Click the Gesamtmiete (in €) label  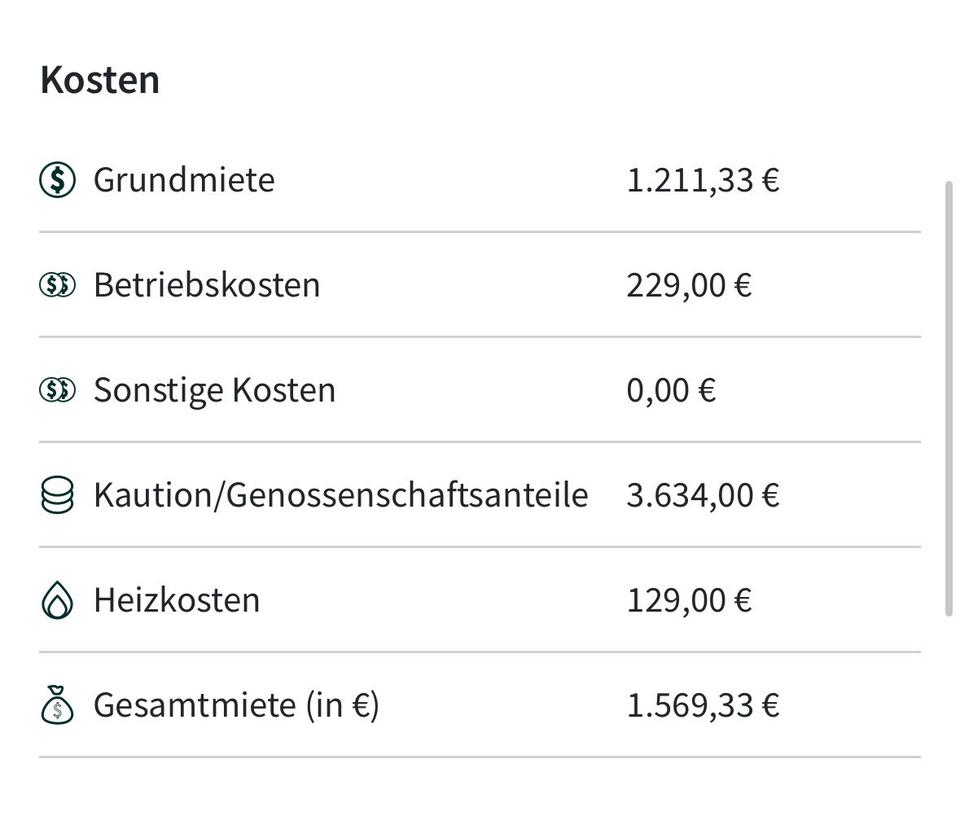(236, 705)
